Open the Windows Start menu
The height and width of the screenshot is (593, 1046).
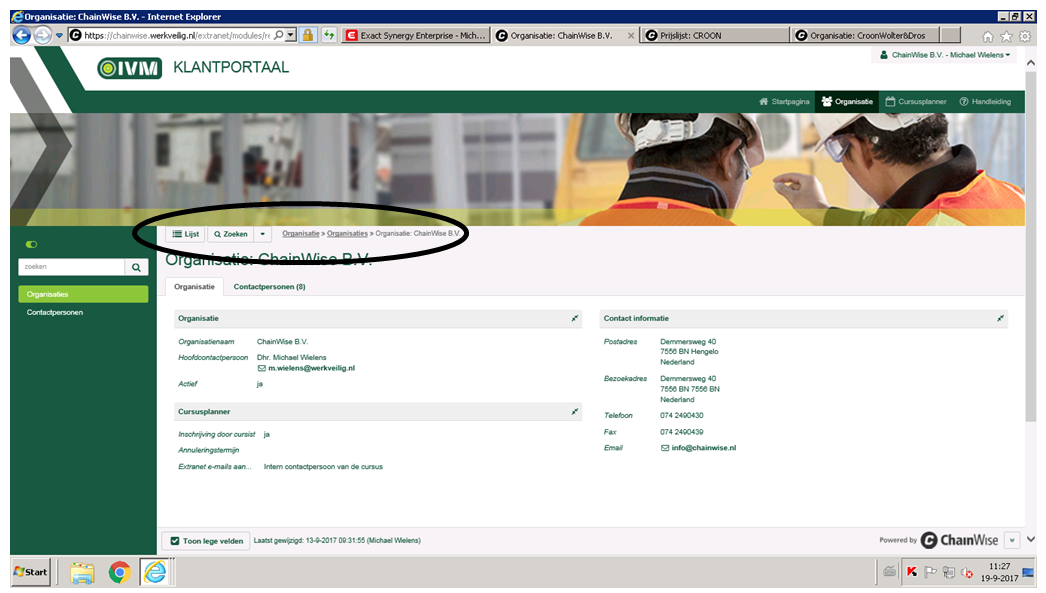point(31,572)
